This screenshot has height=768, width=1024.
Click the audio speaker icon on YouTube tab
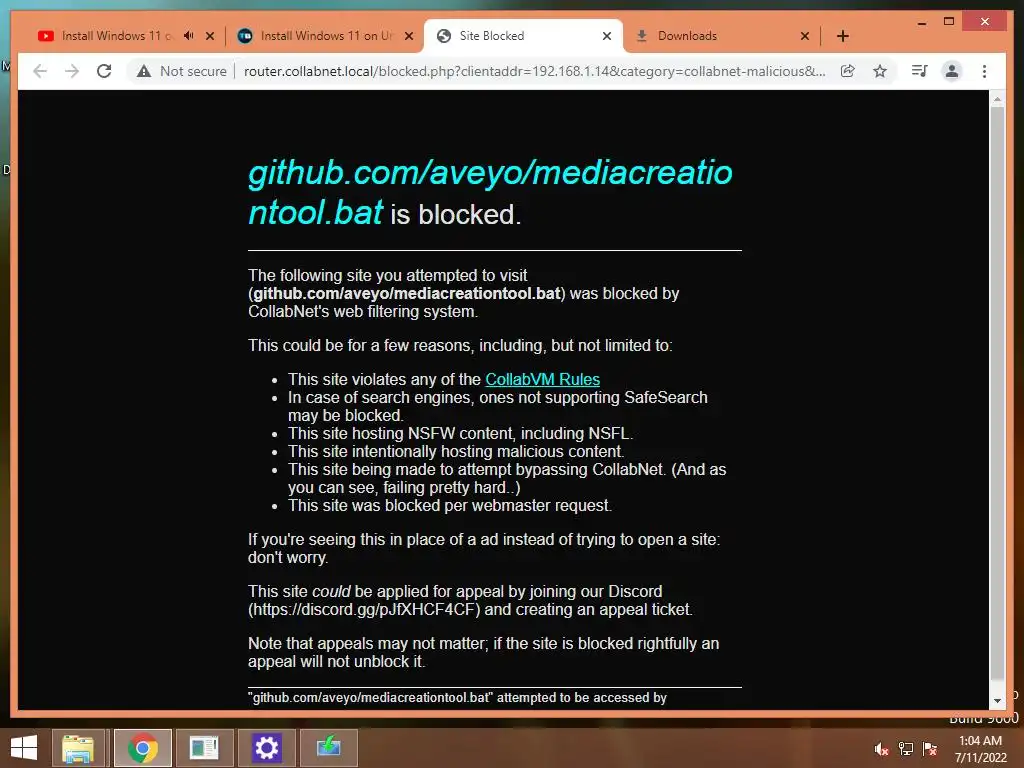coord(189,36)
